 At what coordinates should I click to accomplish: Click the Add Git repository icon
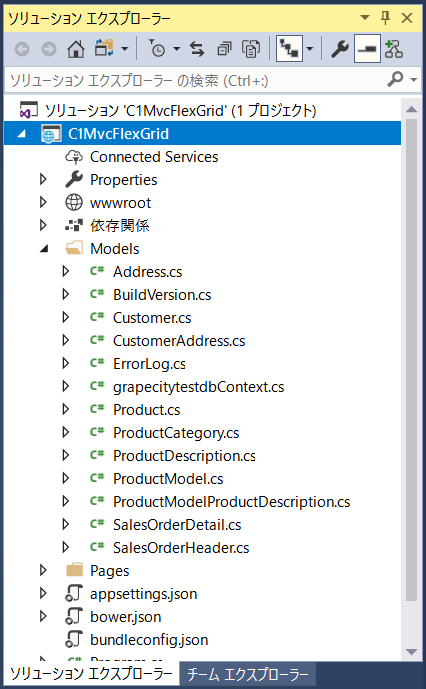[393, 48]
